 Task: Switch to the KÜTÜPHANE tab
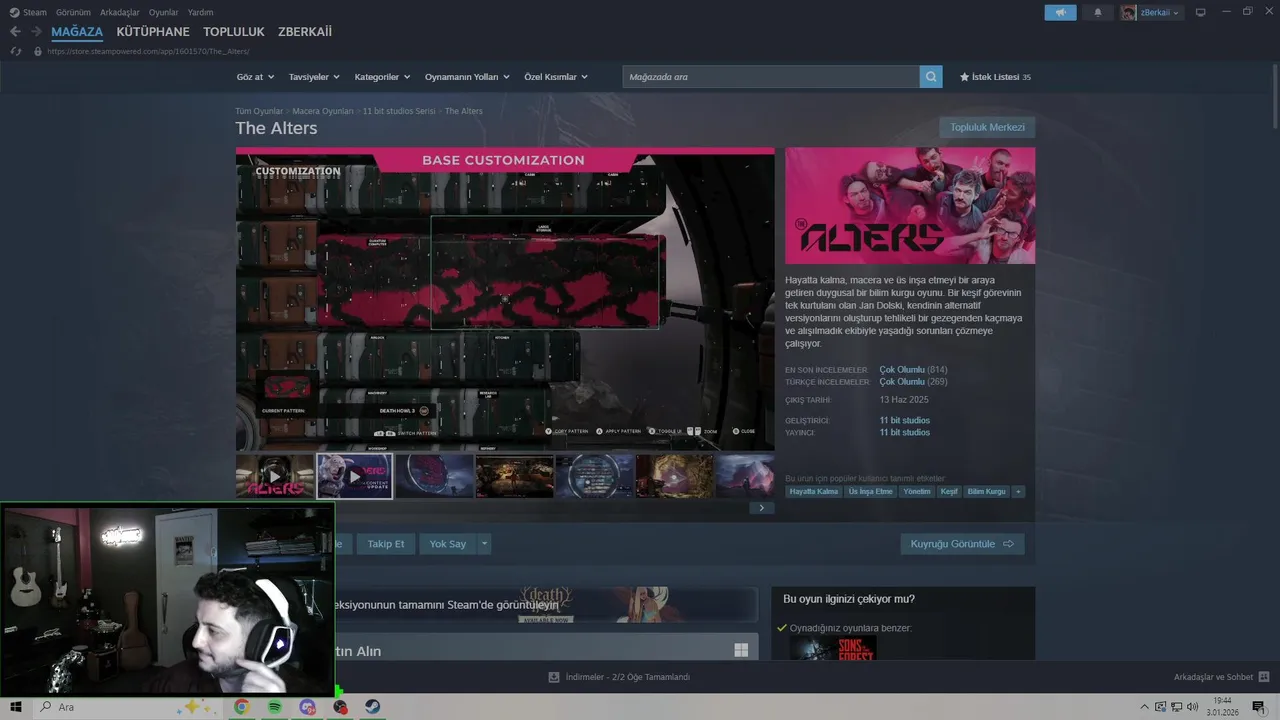pyautogui.click(x=153, y=32)
